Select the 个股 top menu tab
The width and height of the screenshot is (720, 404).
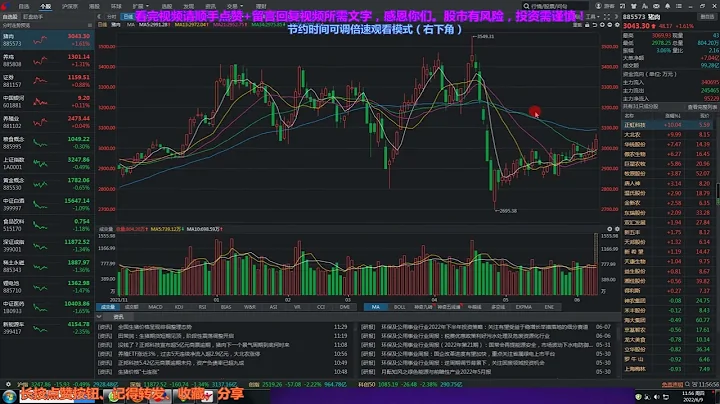pyautogui.click(x=45, y=6)
